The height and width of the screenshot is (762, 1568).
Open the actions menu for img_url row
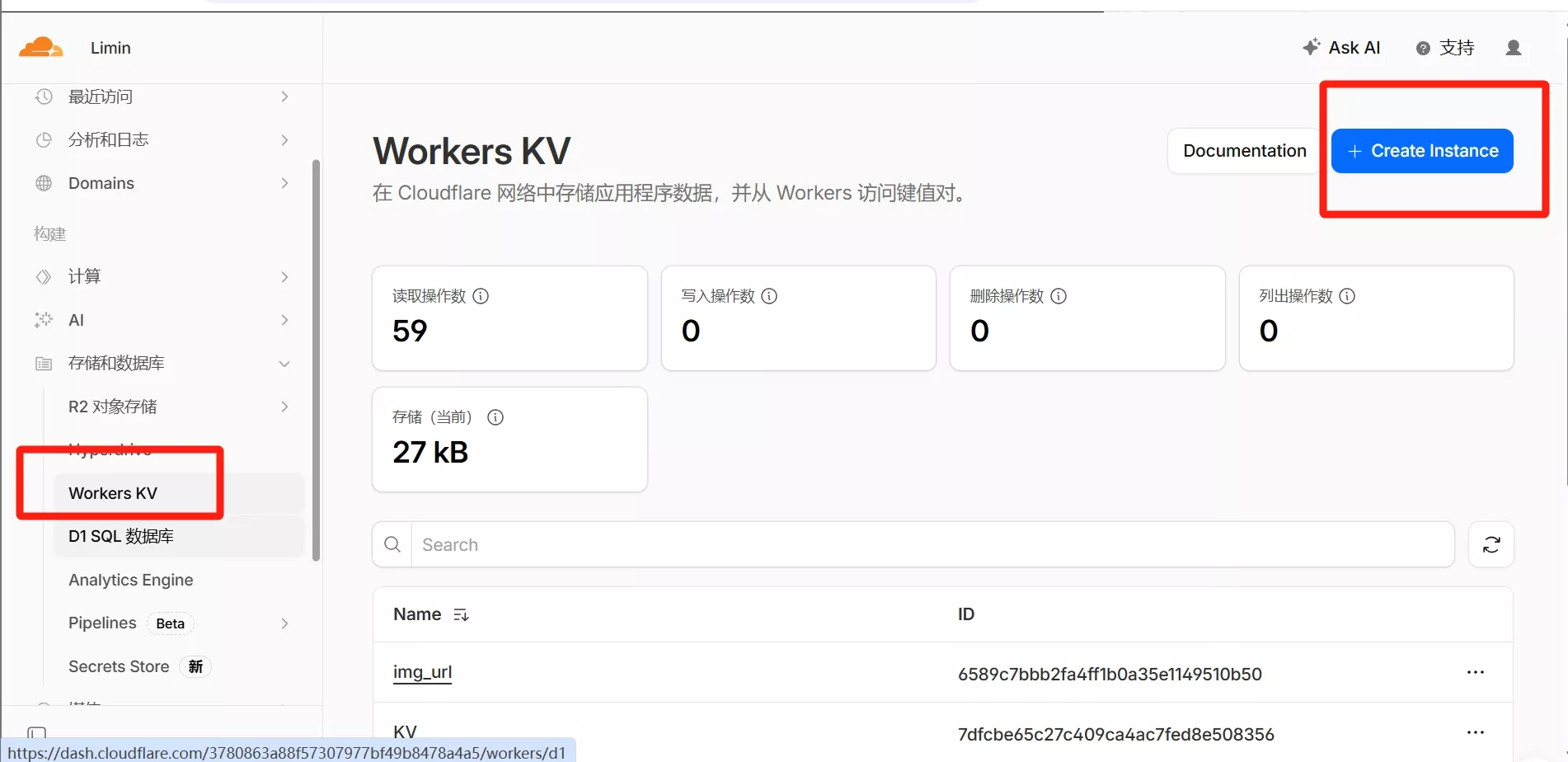coord(1476,673)
